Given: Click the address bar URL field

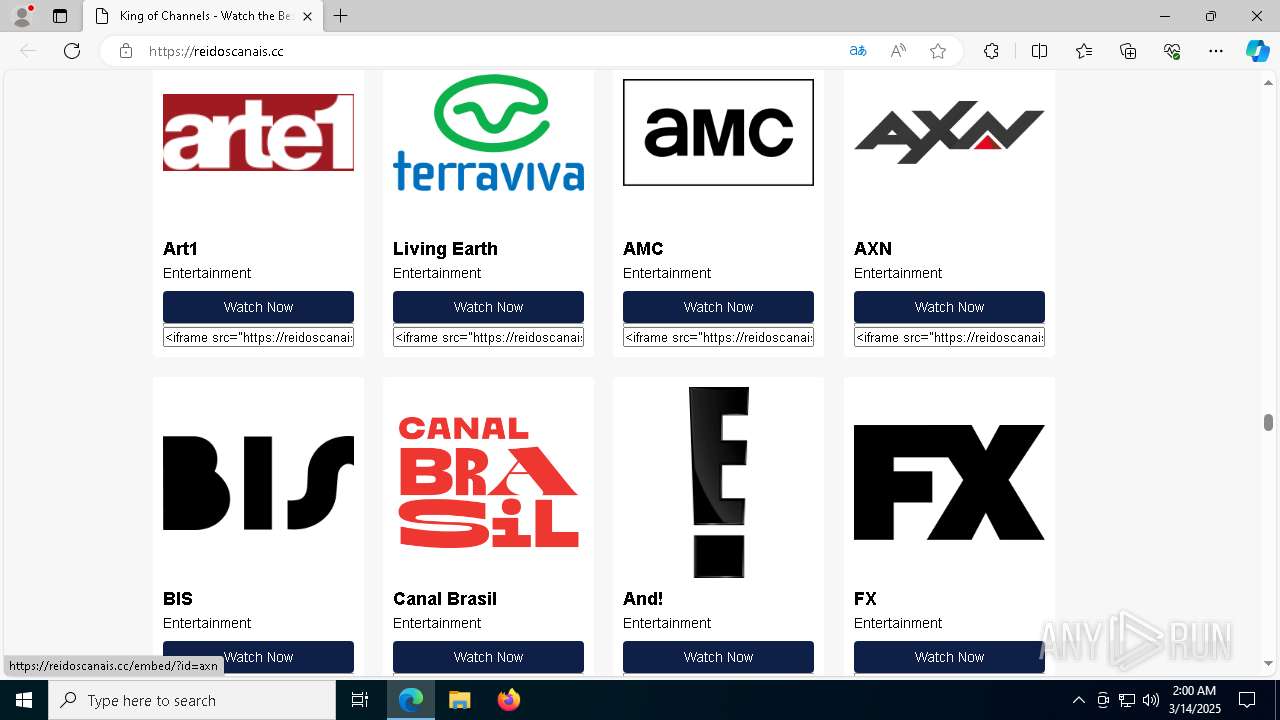Looking at the screenshot, I should (490, 51).
